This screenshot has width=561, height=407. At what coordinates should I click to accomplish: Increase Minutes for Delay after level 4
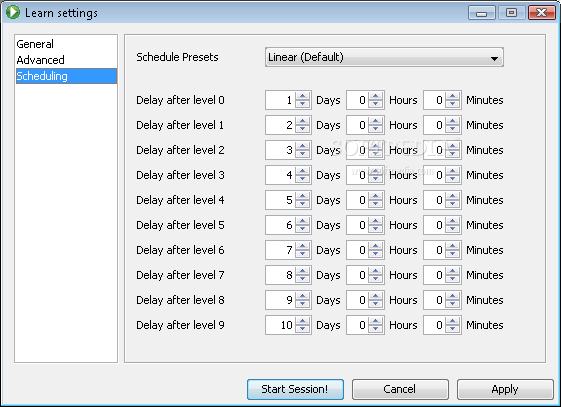453,196
